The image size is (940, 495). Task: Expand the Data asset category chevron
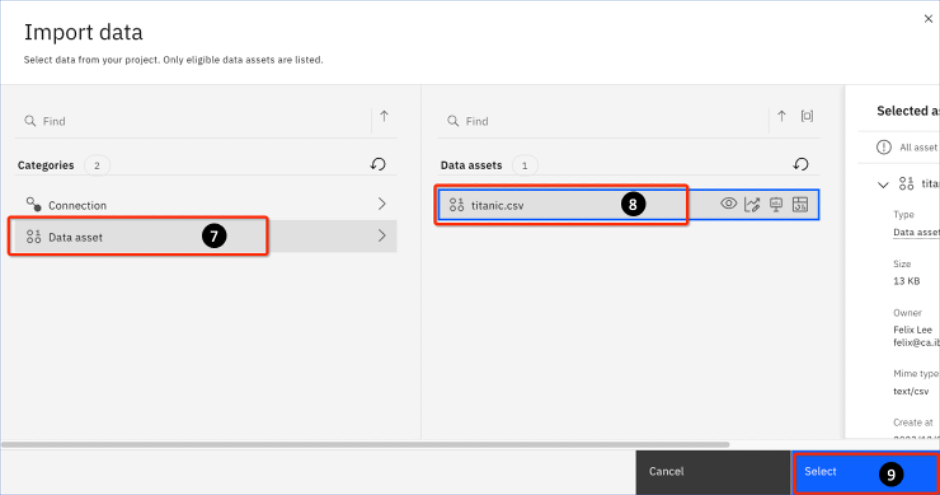coord(382,236)
